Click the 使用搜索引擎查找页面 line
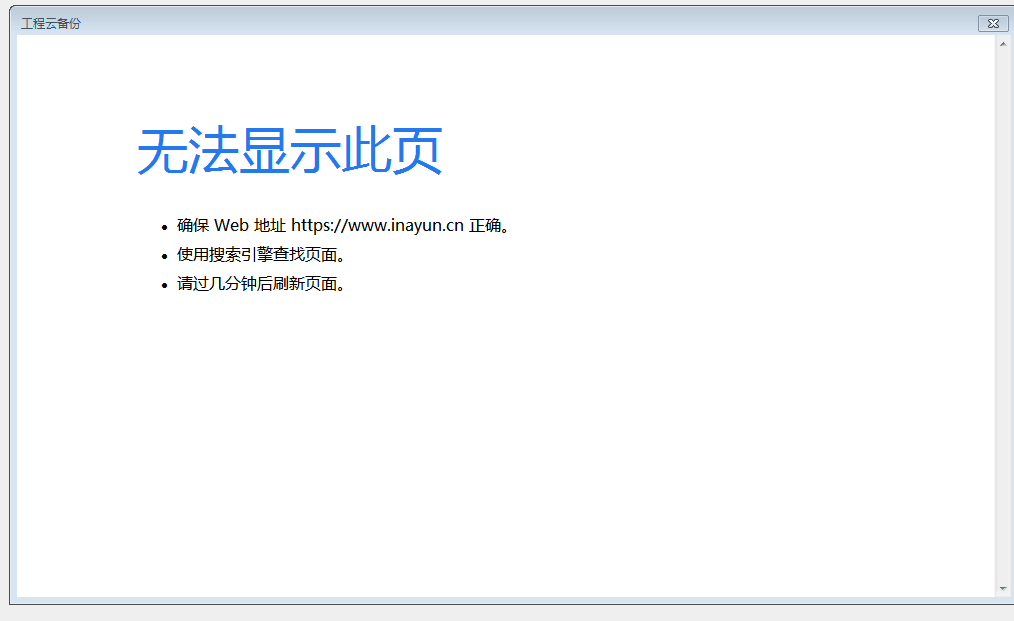The height and width of the screenshot is (621, 1014). [x=261, y=255]
